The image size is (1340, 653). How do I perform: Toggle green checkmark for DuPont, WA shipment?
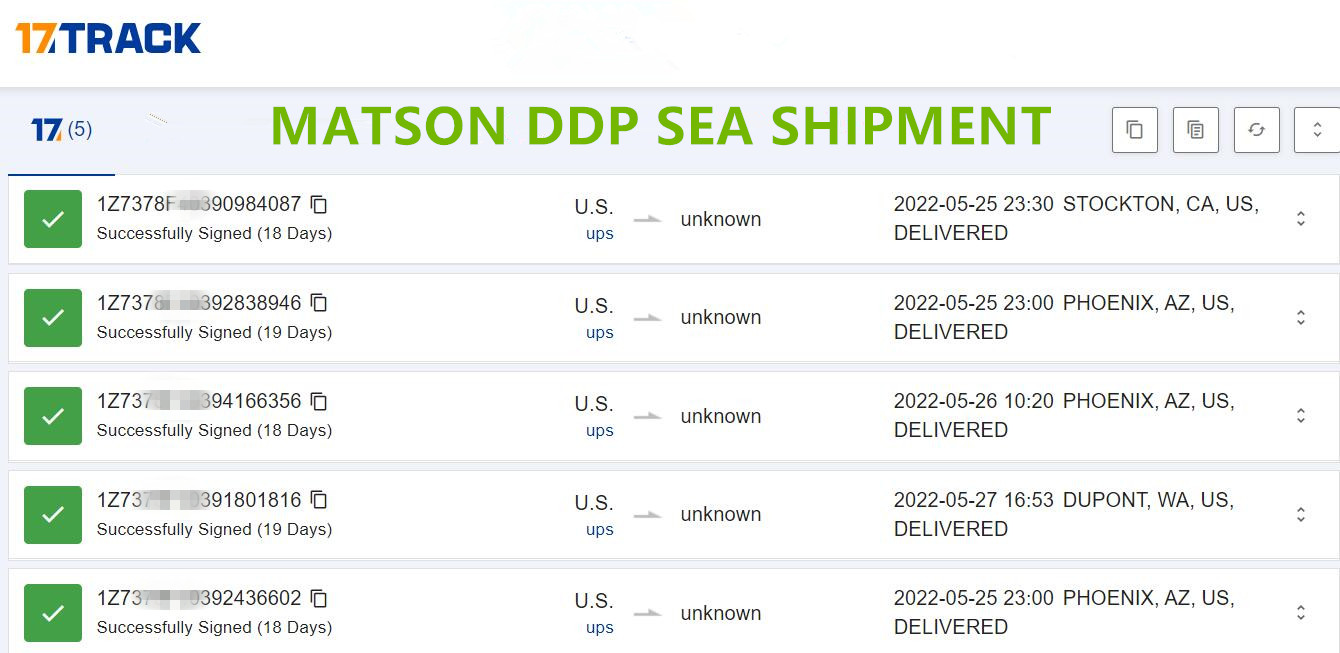[x=53, y=514]
